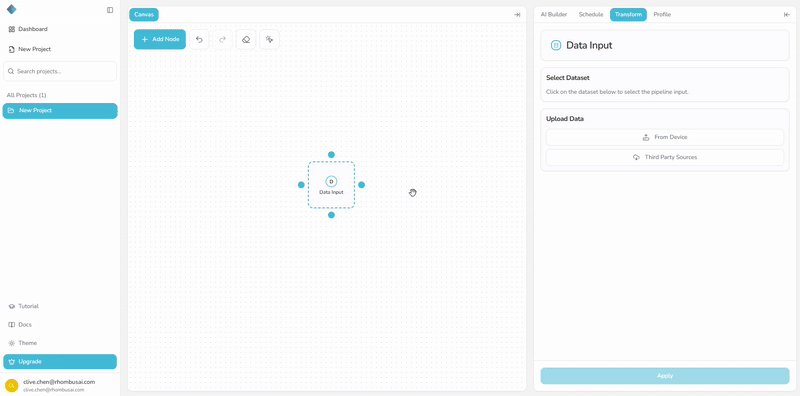
Task: Select the Canvas tab
Action: [x=144, y=15]
